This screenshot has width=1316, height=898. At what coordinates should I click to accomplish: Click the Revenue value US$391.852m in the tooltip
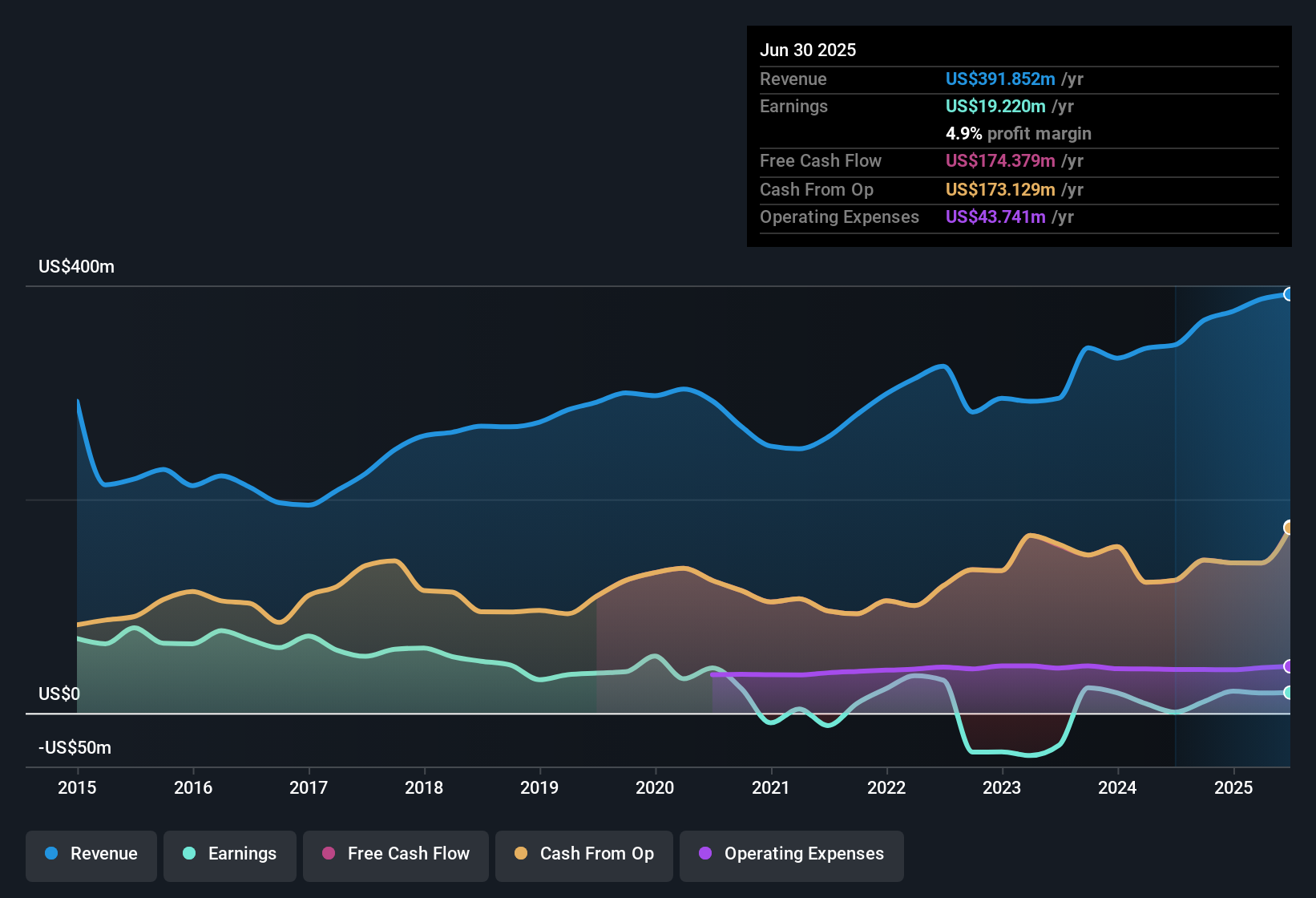point(1000,79)
